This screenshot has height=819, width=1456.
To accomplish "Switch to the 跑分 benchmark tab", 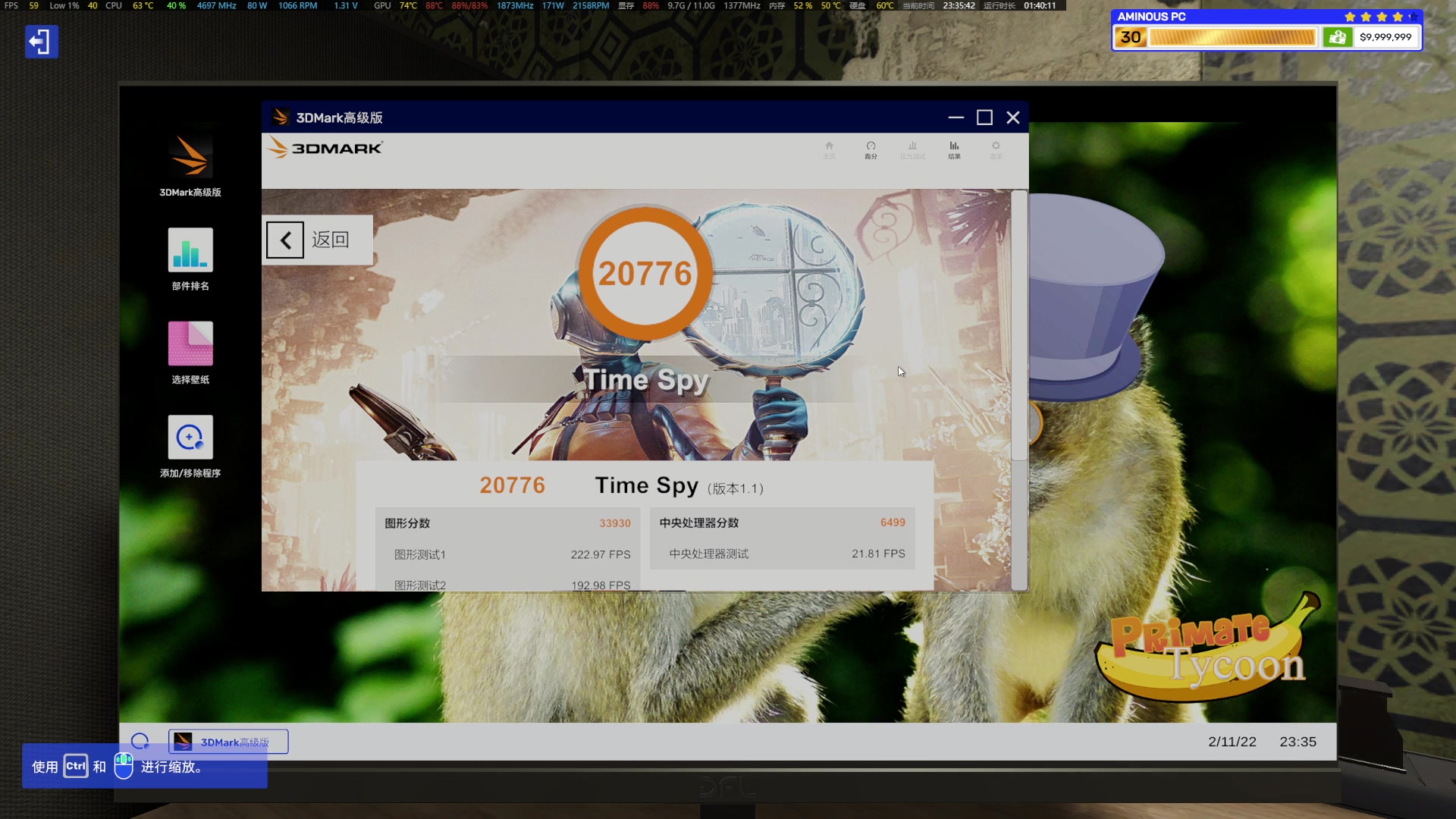I will (871, 150).
